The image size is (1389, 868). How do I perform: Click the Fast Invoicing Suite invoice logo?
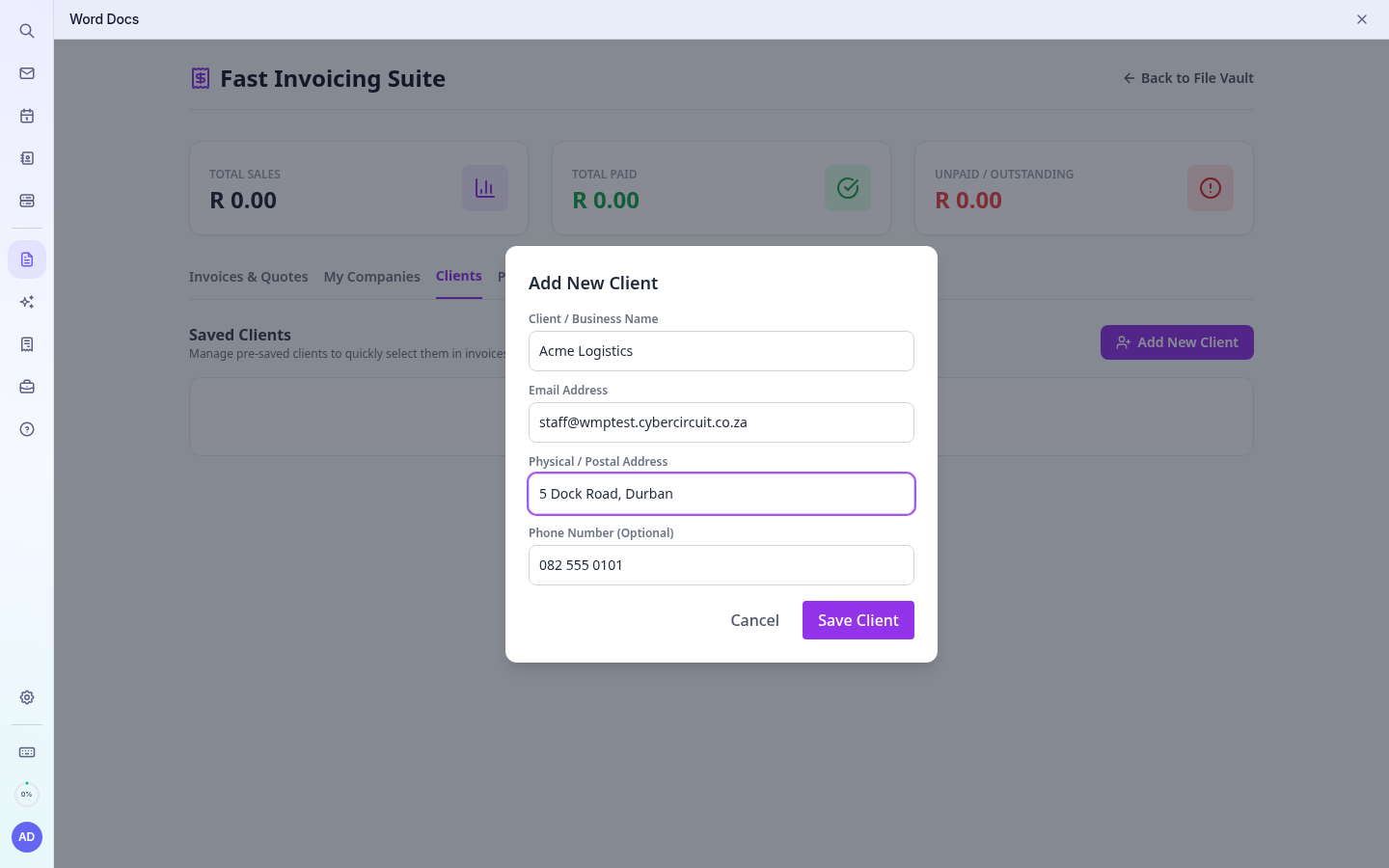(x=201, y=78)
